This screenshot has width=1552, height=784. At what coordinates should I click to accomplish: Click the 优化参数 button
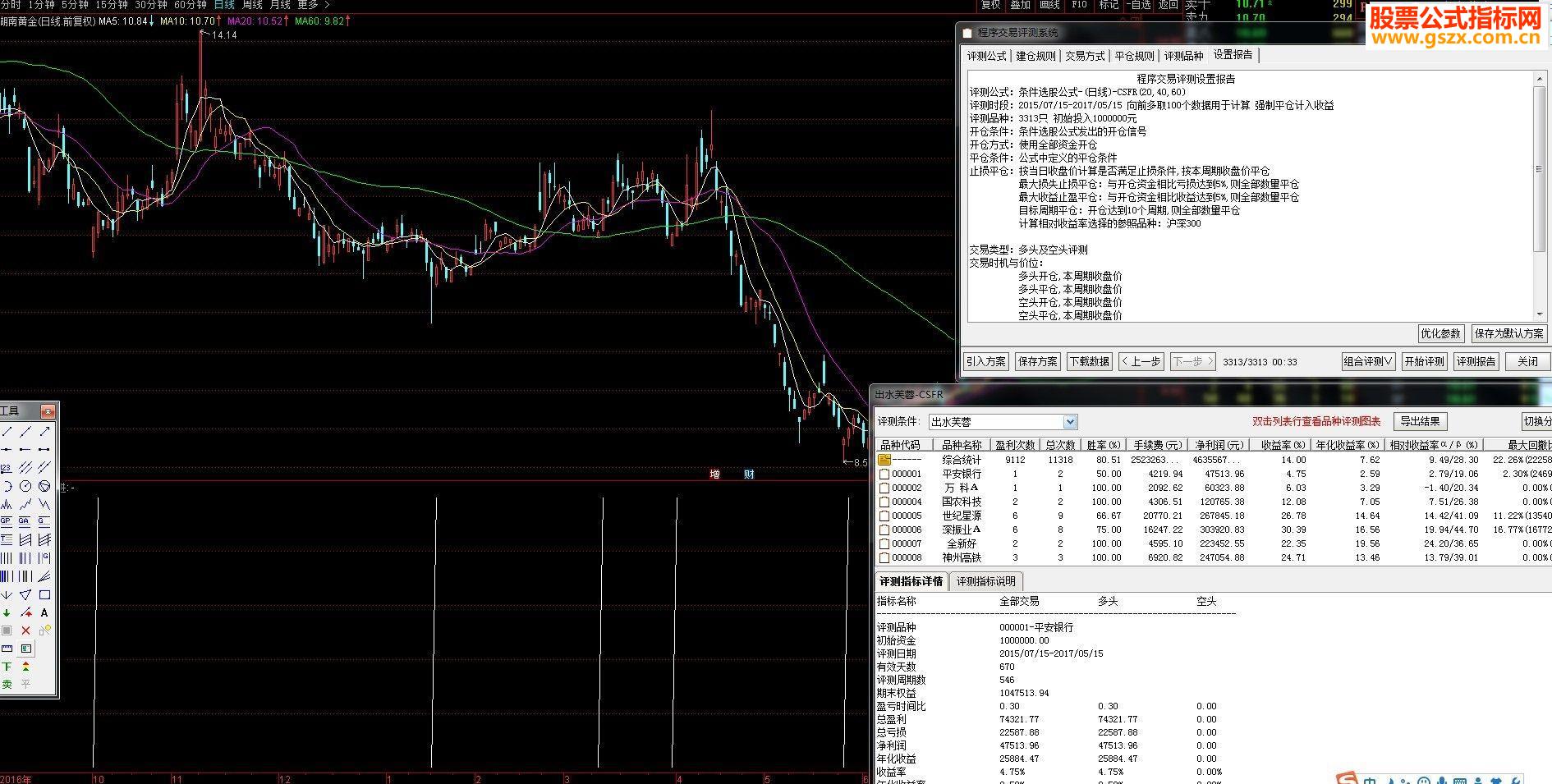tap(1441, 333)
